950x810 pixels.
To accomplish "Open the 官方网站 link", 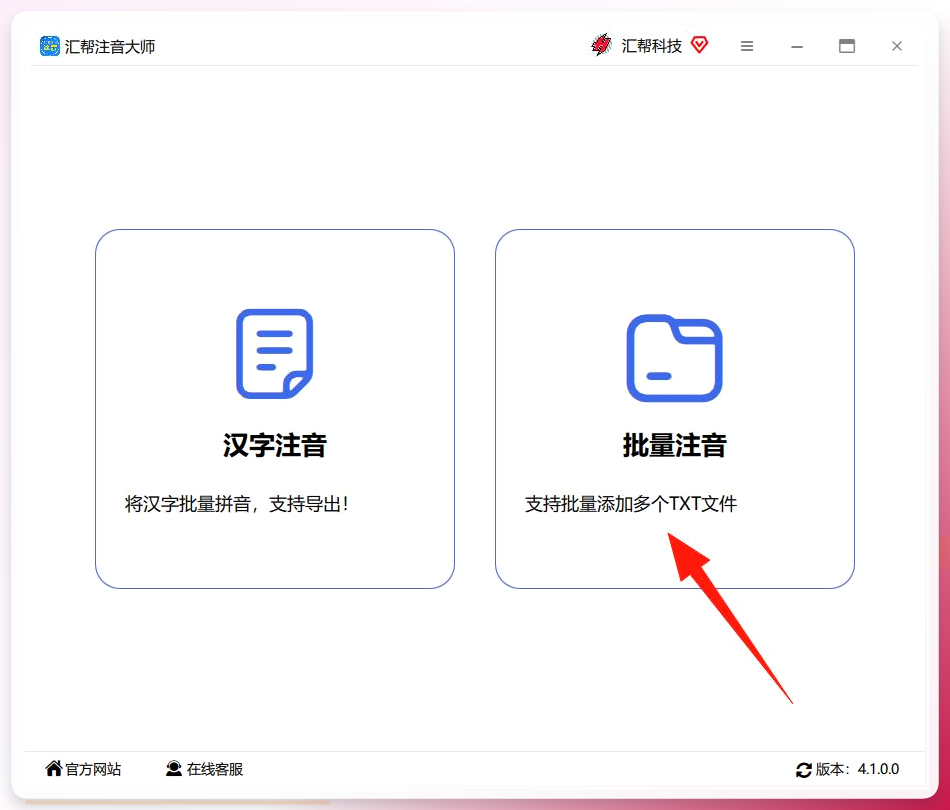I will click(93, 769).
